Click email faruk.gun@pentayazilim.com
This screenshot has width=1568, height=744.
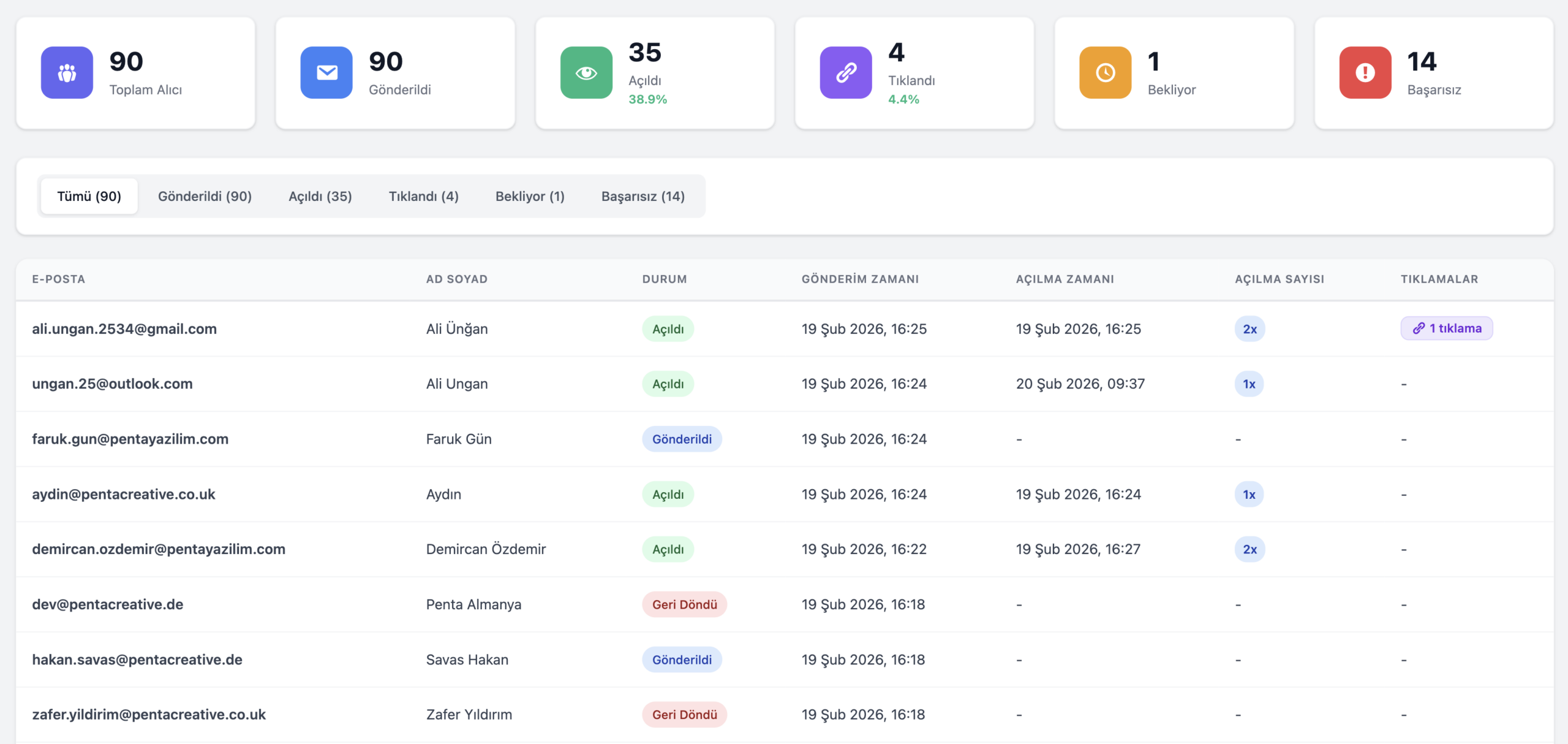point(130,439)
